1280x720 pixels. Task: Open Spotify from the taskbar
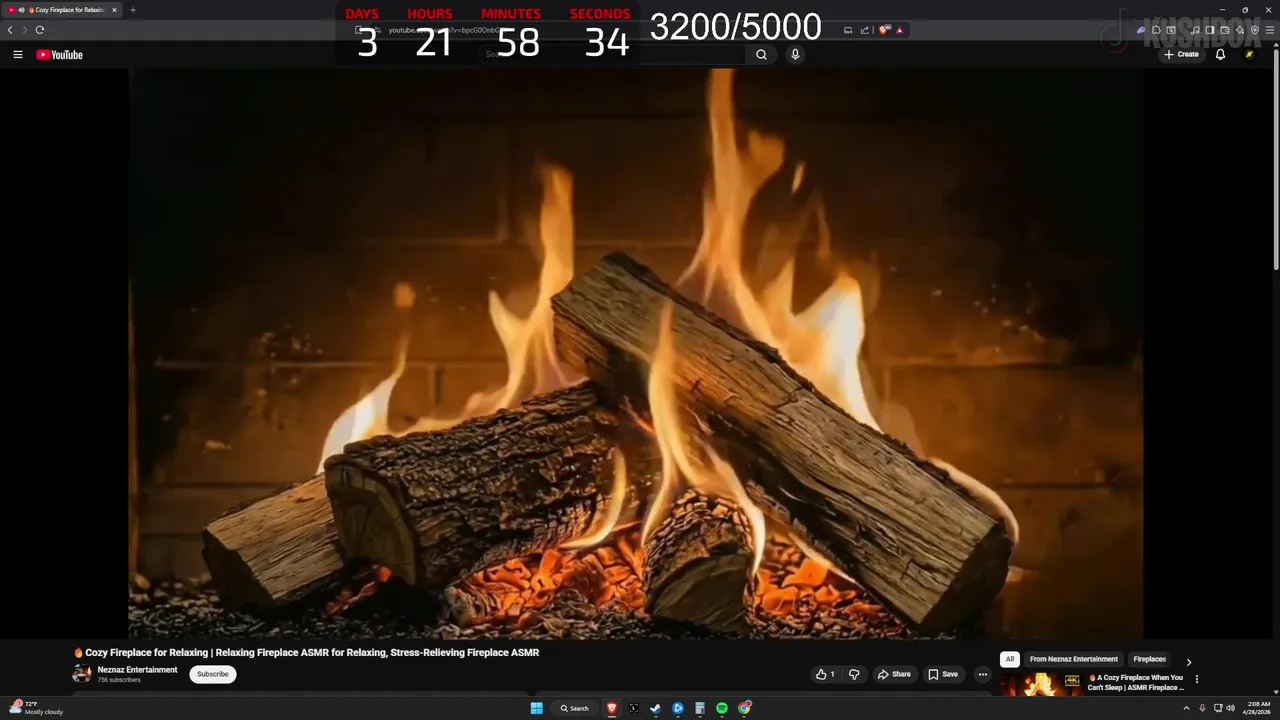tap(722, 708)
